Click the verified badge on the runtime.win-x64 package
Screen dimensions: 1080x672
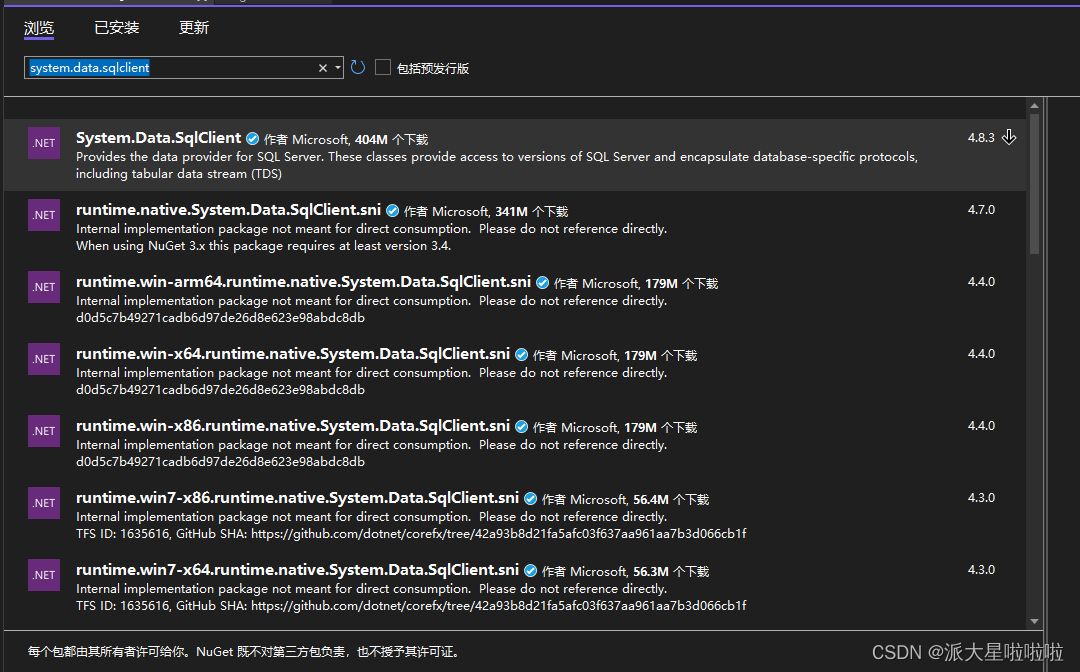(521, 354)
